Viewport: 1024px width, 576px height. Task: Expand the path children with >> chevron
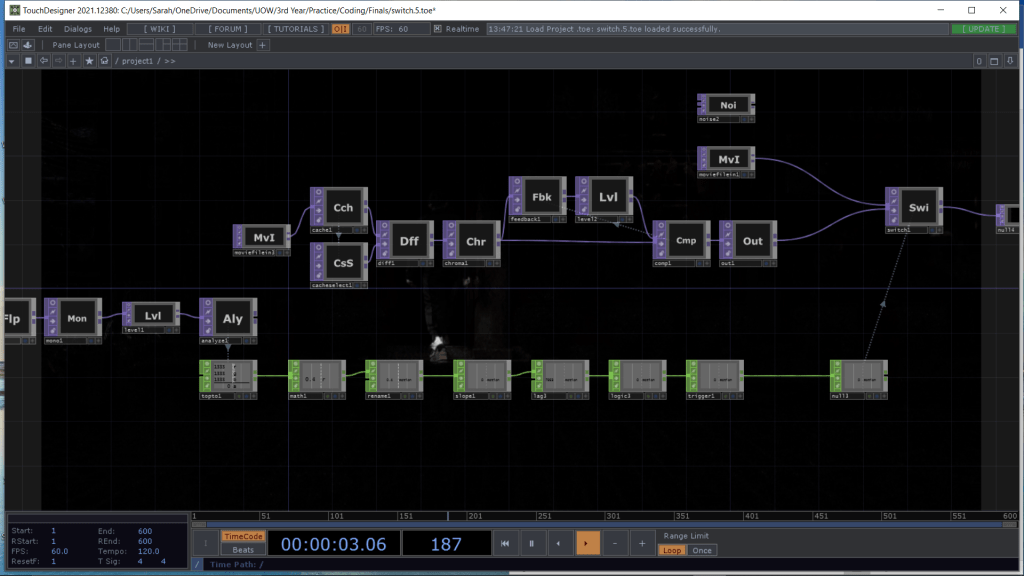point(171,61)
